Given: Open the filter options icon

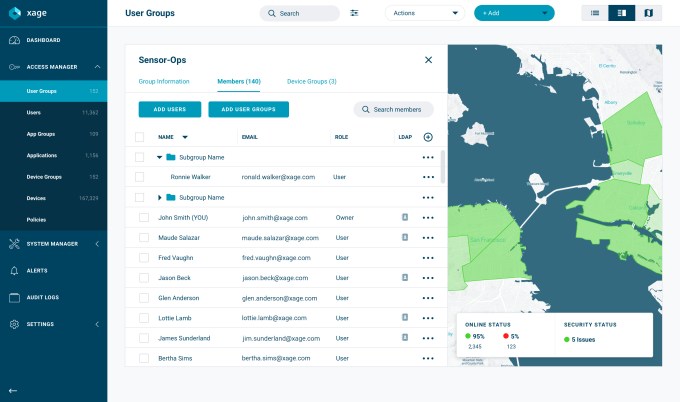Looking at the screenshot, I should [x=354, y=13].
